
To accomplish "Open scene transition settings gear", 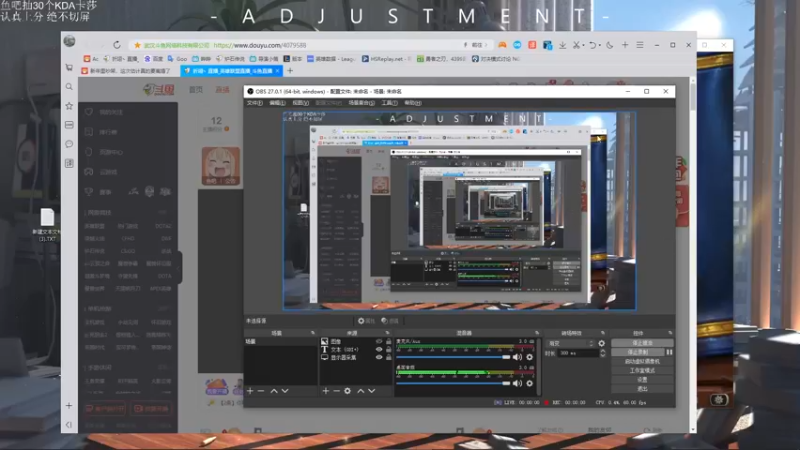I will tap(602, 343).
